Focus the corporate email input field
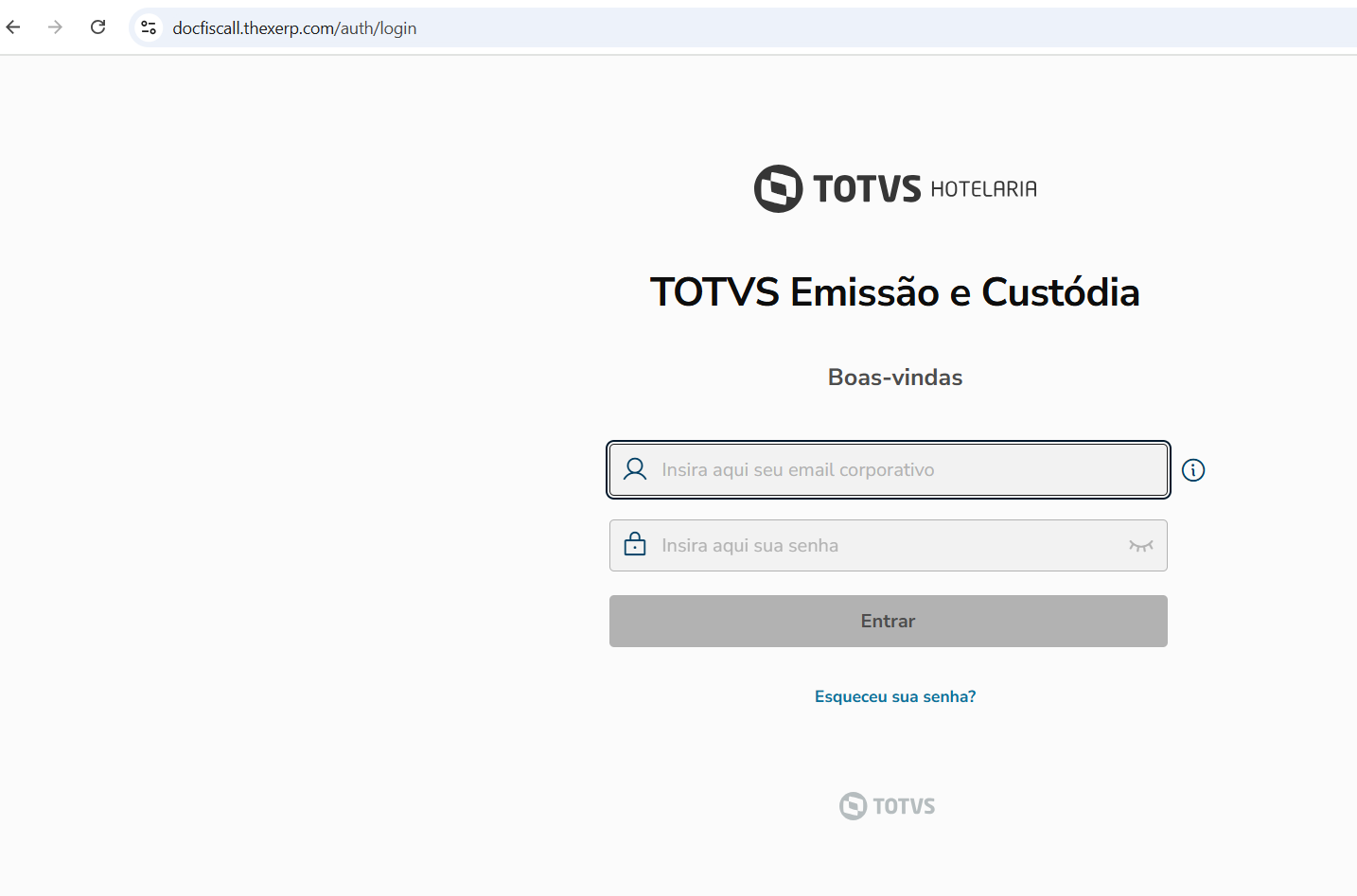1357x896 pixels. pyautogui.click(x=889, y=469)
